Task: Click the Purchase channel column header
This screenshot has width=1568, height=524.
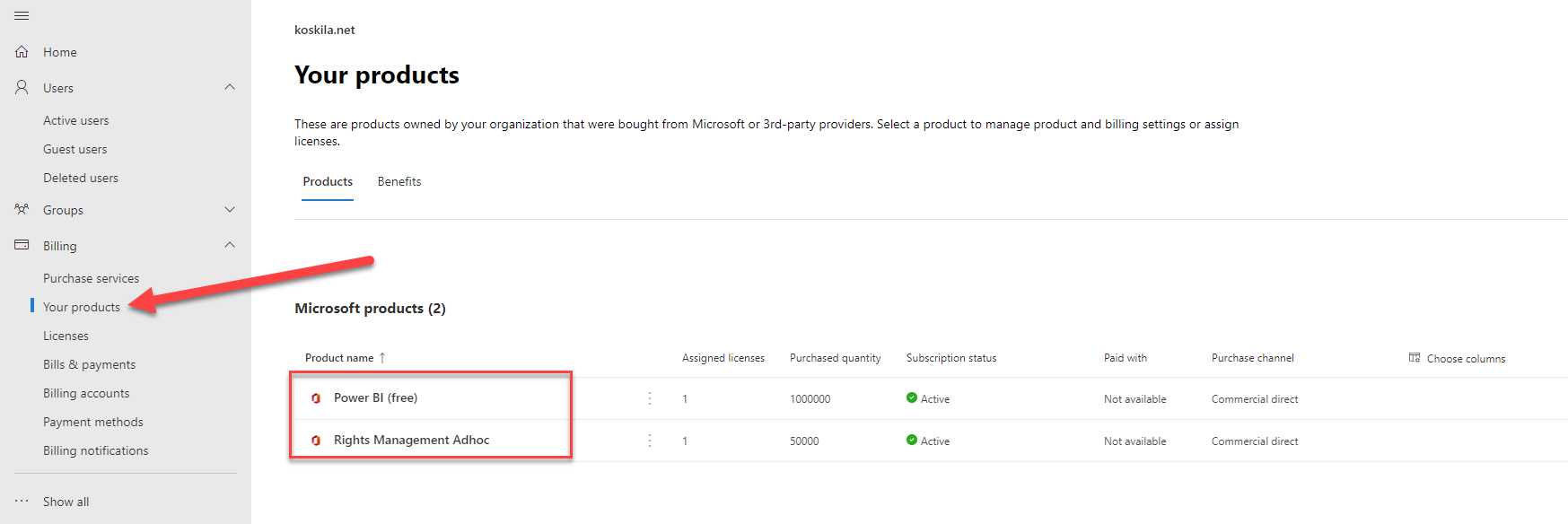Action: pyautogui.click(x=1253, y=357)
